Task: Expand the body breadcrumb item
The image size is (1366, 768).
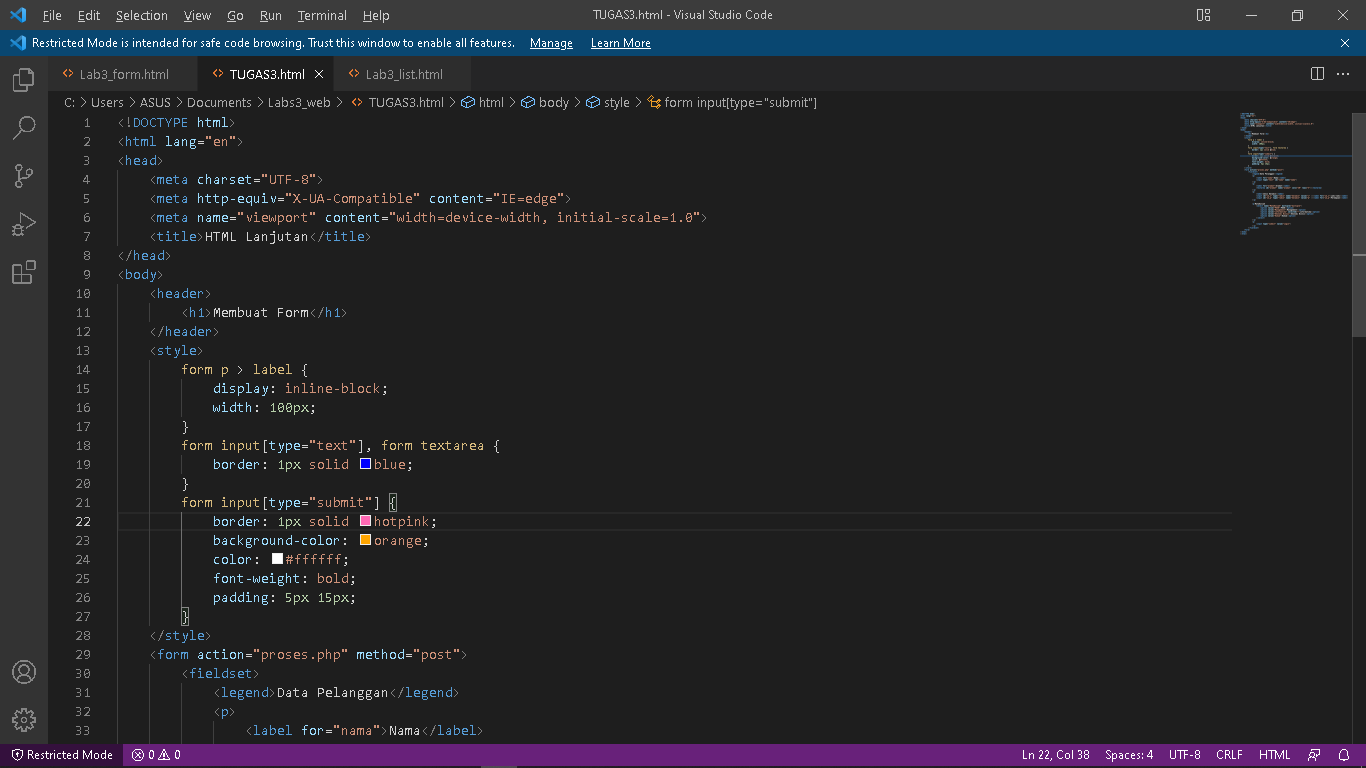Action: pos(552,102)
